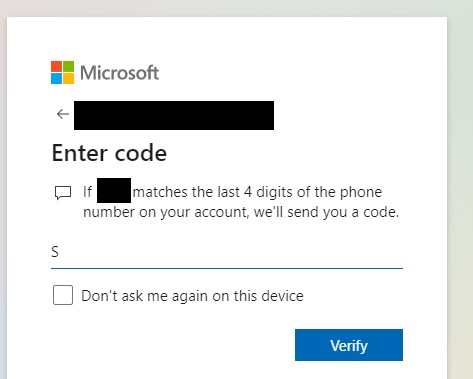Click the redacted phone digits box
This screenshot has width=473, height=379.
114,190
